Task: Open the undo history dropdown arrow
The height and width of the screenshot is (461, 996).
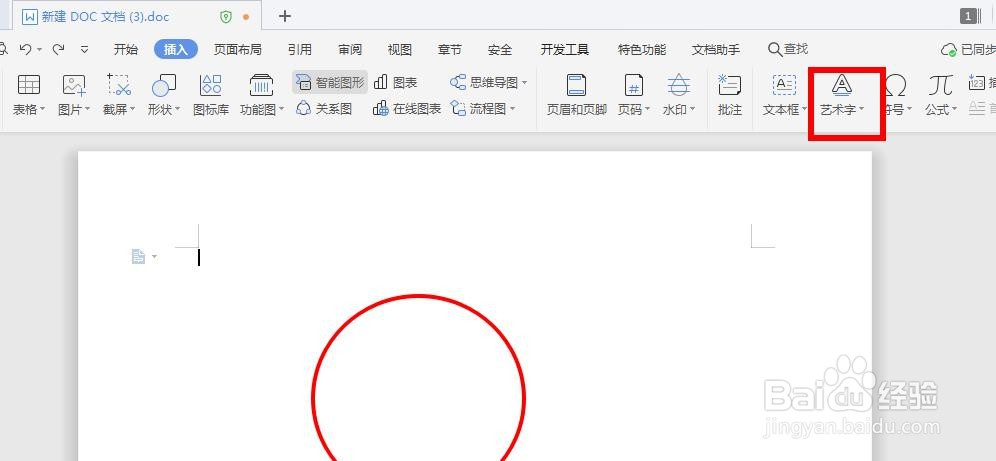Action: (39, 50)
